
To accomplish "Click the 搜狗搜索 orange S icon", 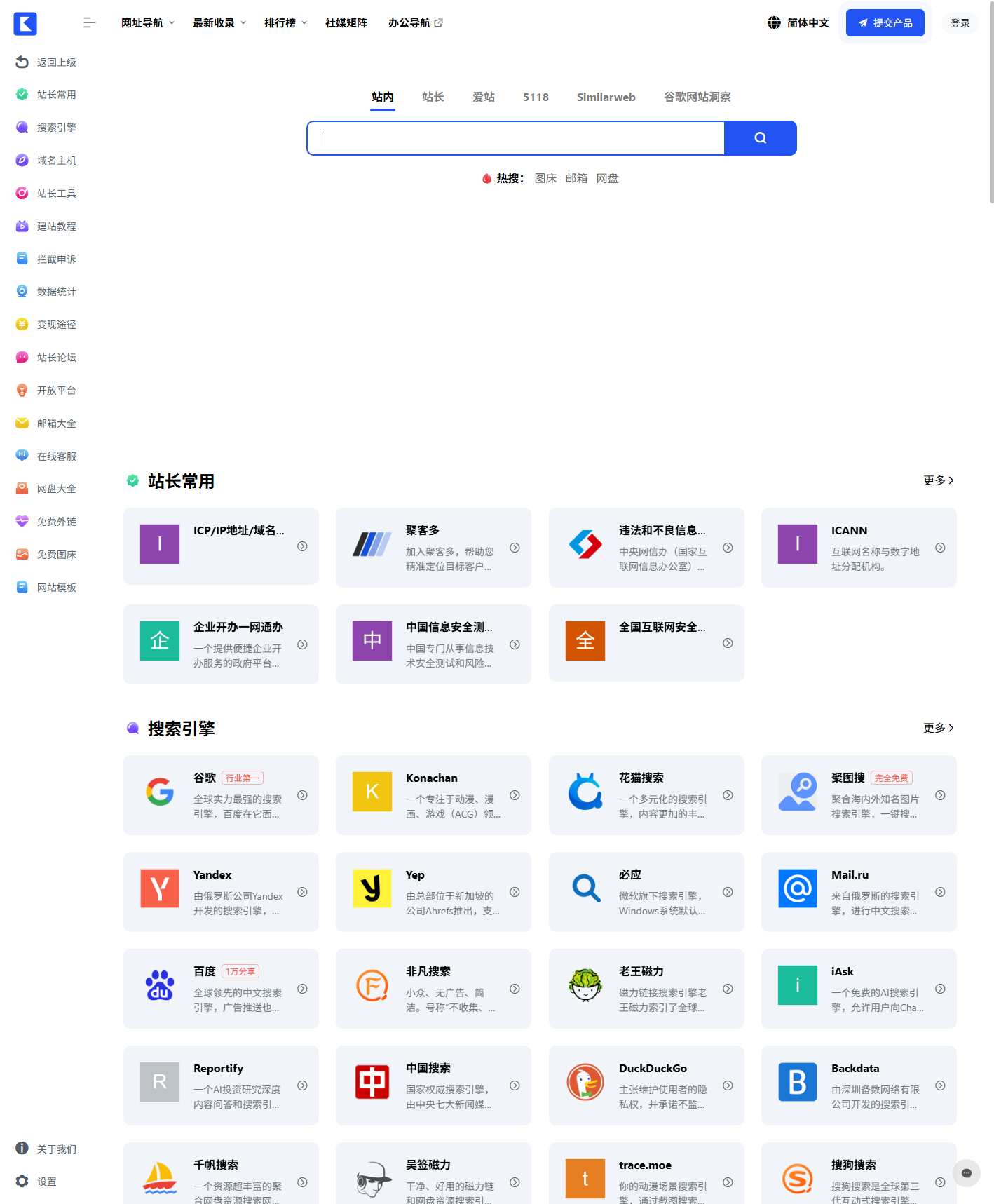I will 798,1179.
